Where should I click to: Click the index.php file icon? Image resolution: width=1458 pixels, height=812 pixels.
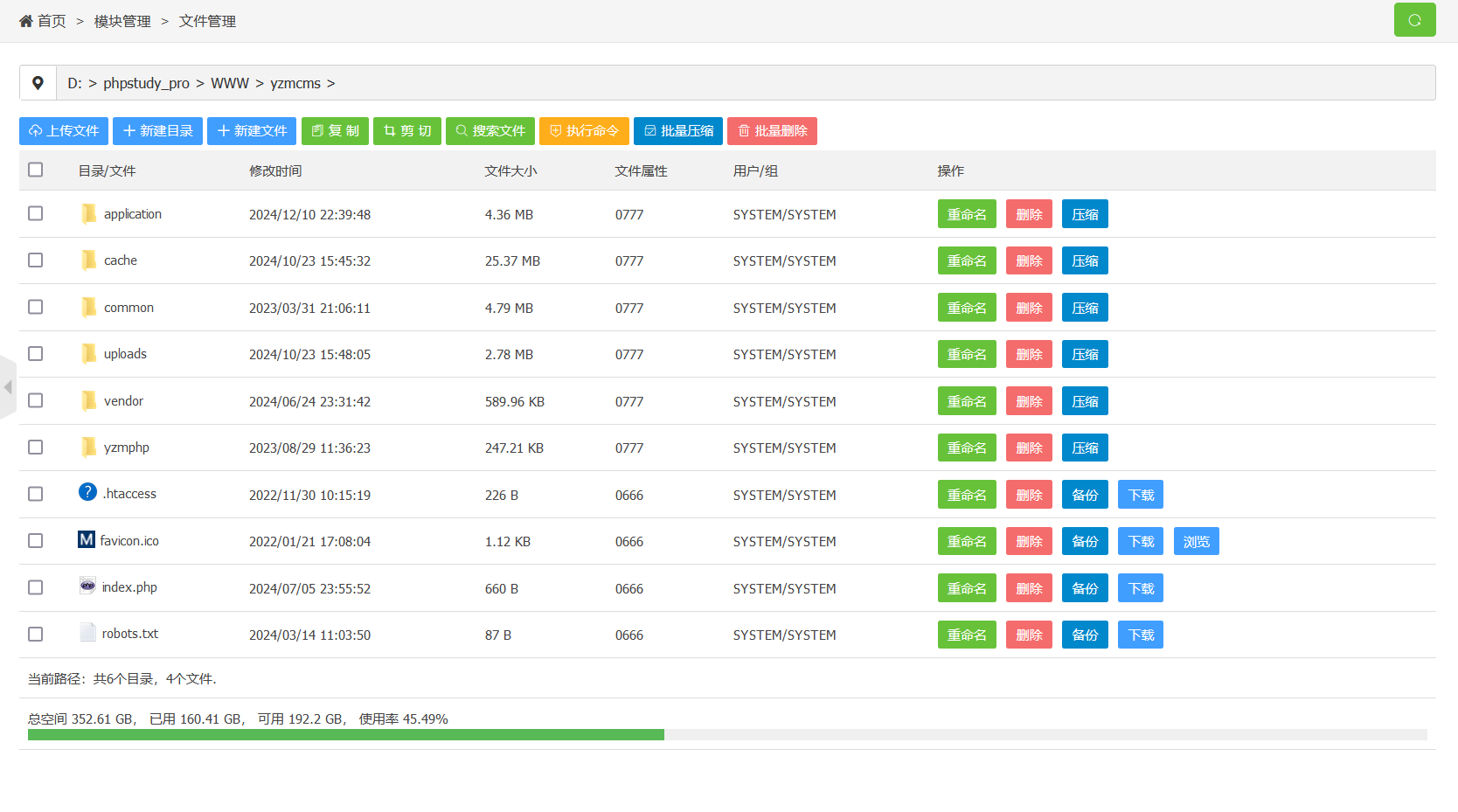coord(87,586)
